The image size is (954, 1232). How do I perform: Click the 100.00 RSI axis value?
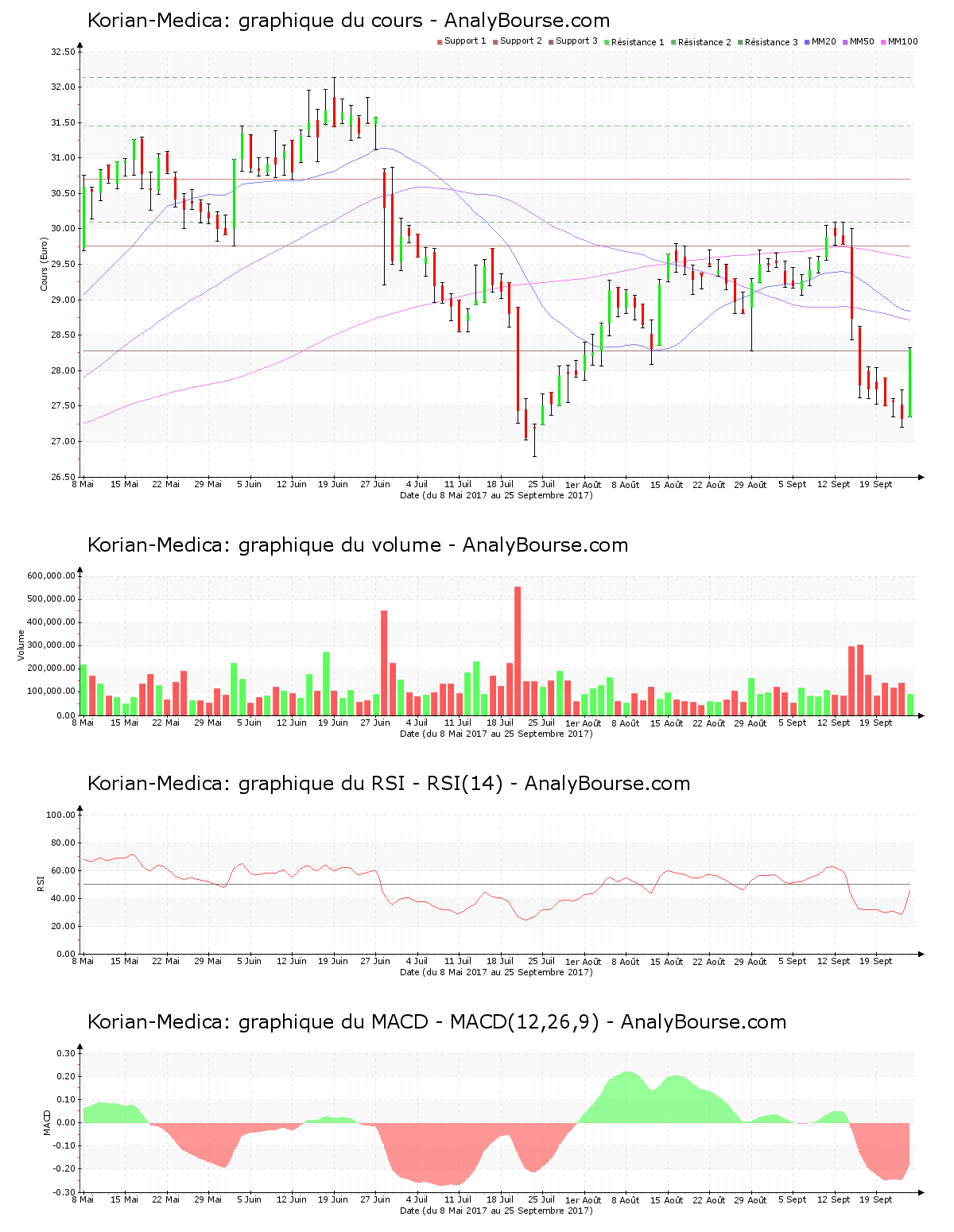click(61, 815)
